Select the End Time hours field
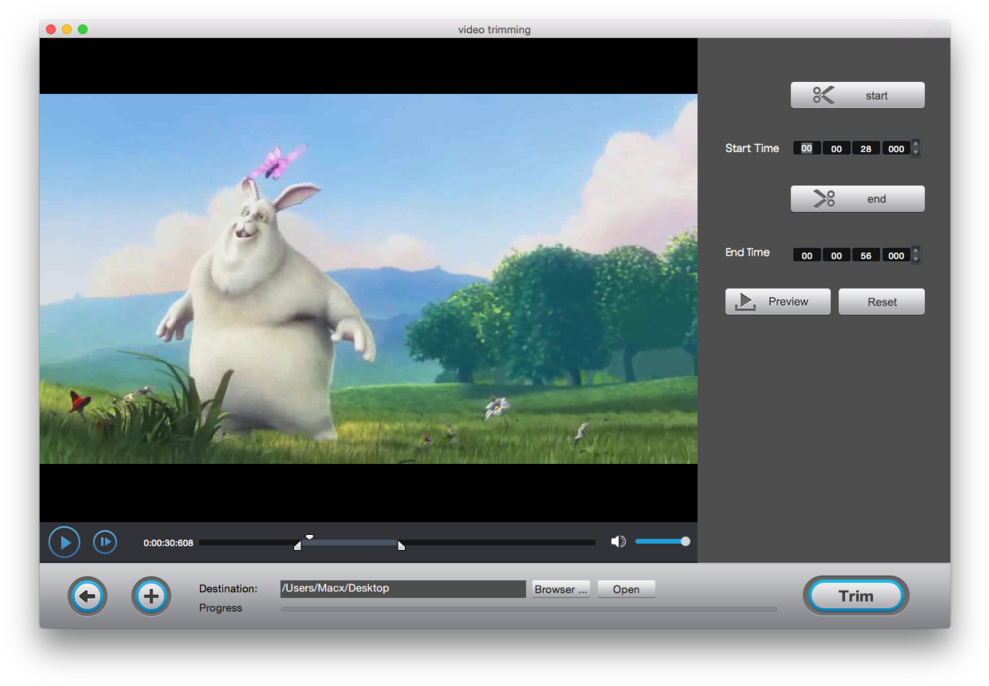This screenshot has height=686, width=989. 807,255
